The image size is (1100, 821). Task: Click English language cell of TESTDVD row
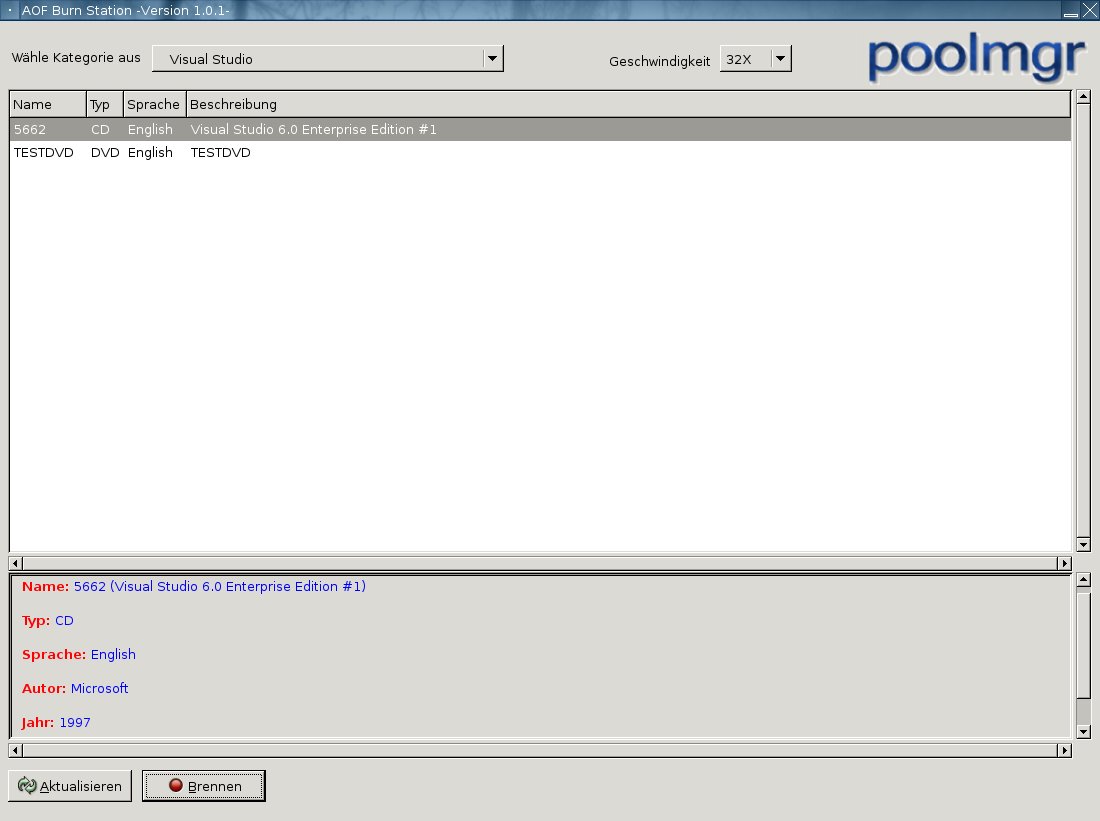150,153
